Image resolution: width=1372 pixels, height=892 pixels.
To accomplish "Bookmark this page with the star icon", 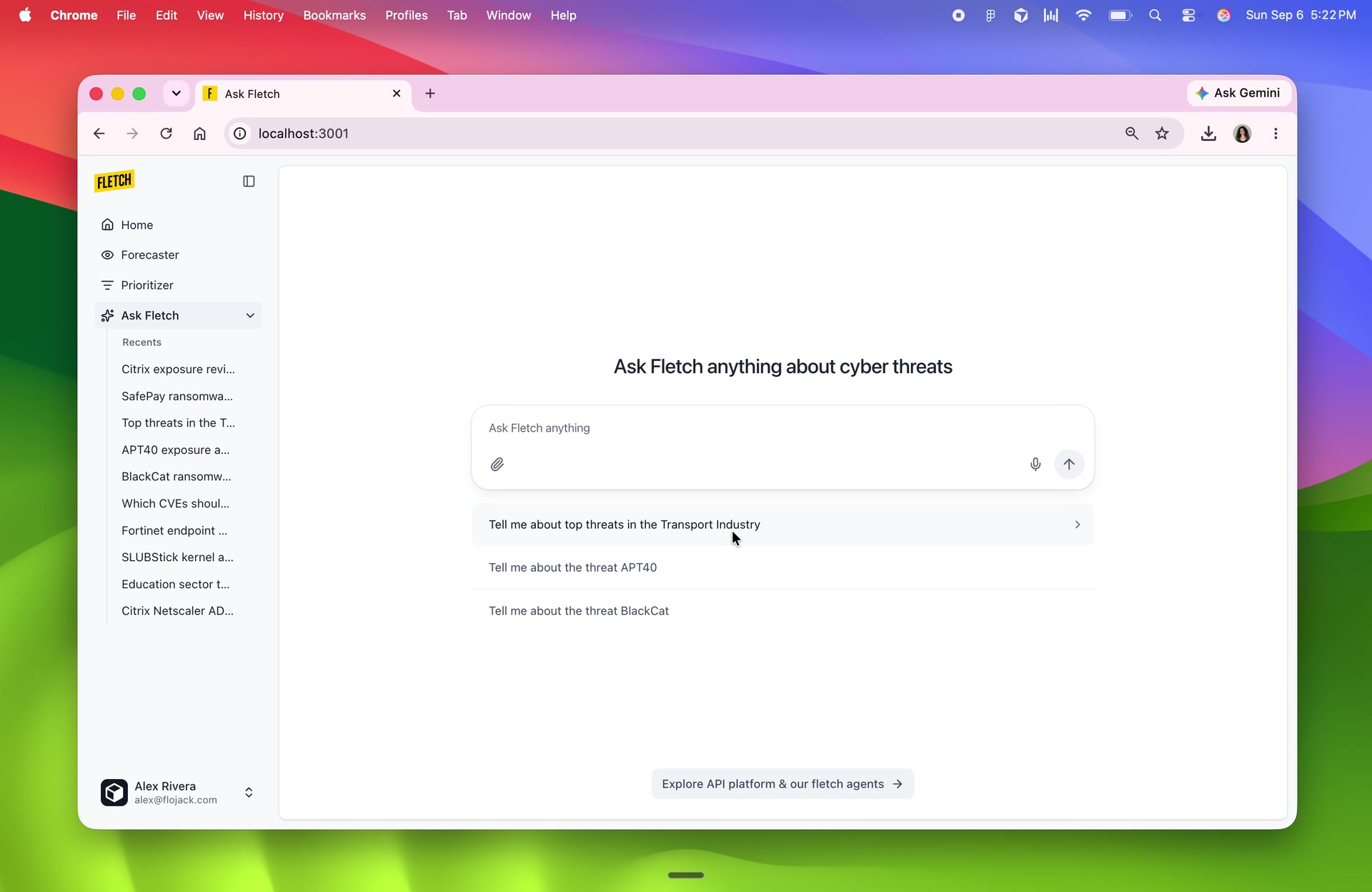I will point(1162,134).
